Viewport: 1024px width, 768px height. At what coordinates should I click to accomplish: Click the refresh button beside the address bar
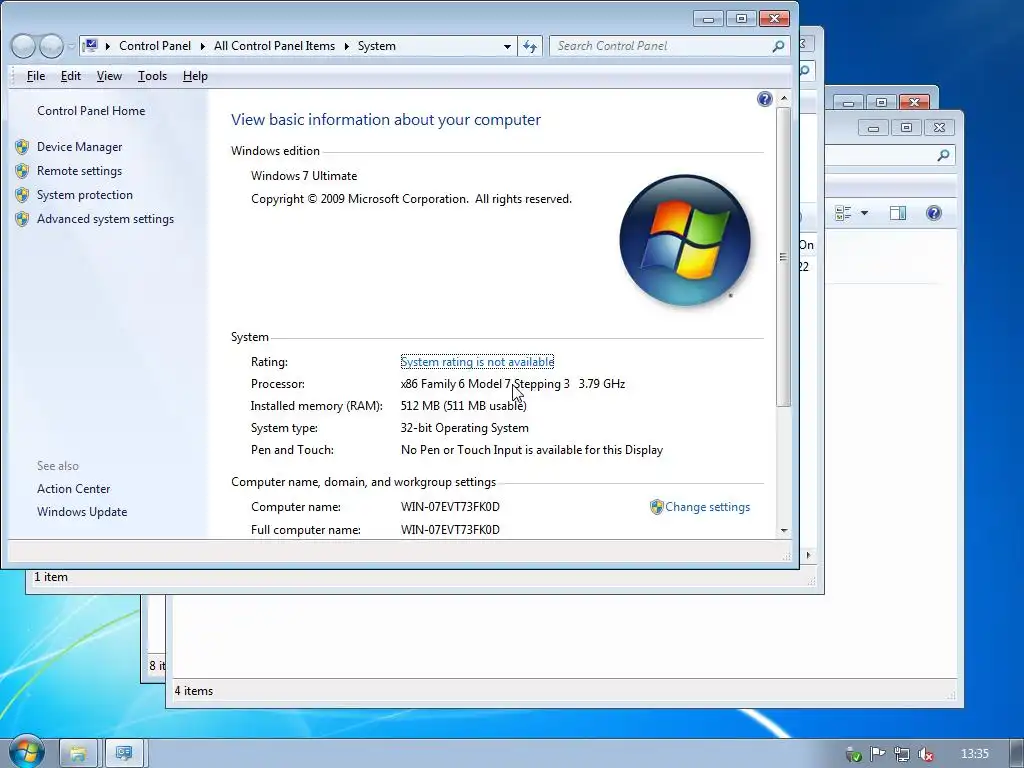[x=530, y=46]
